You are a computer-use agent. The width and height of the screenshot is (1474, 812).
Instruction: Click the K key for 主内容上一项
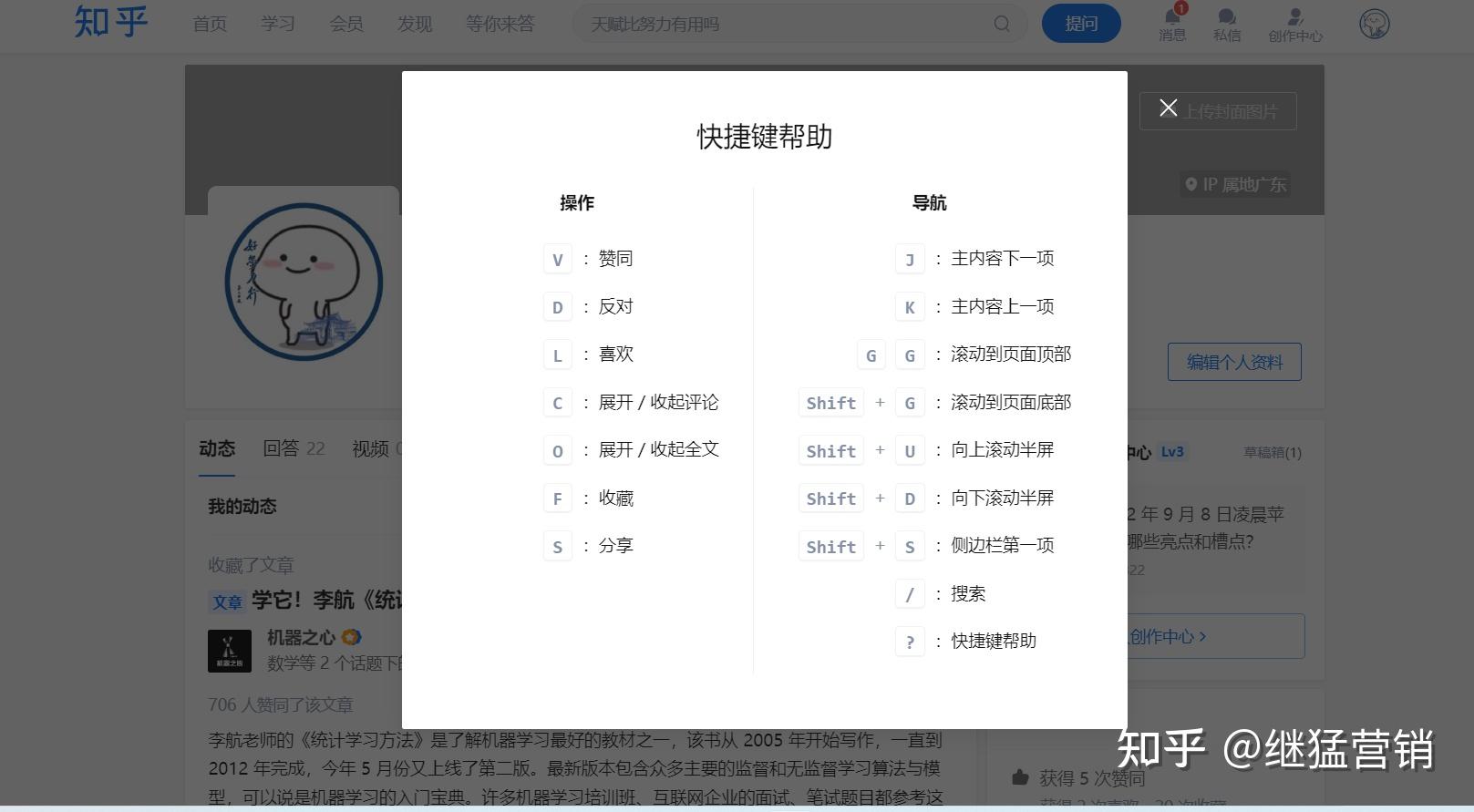coord(910,307)
